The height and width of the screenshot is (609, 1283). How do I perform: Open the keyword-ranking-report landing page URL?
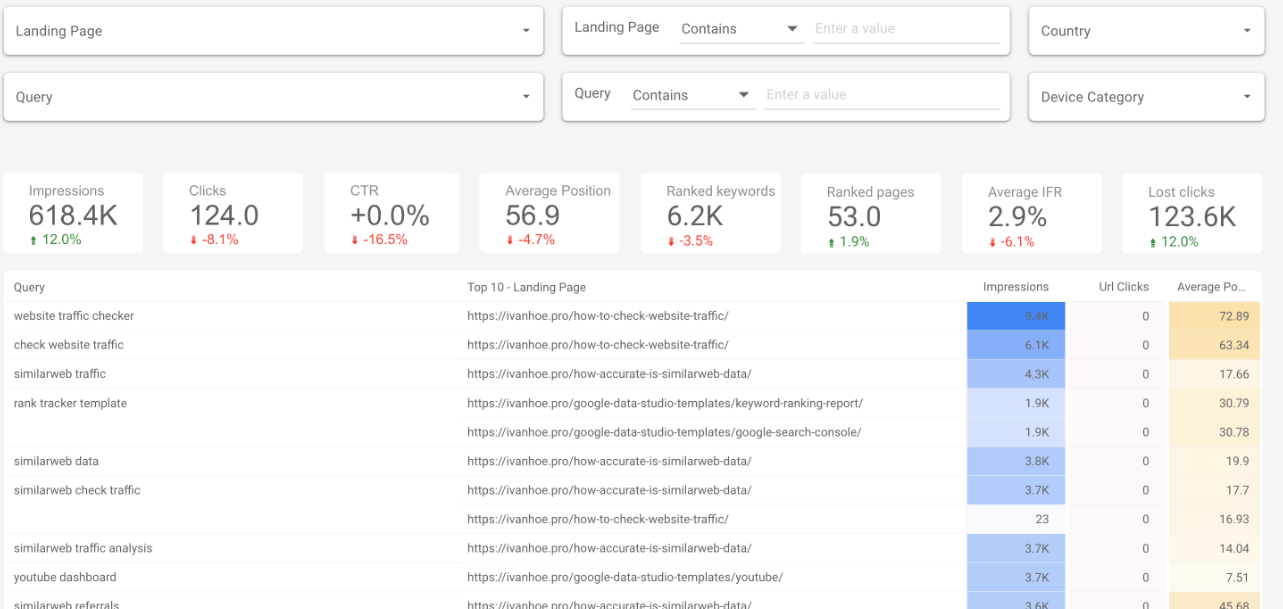coord(664,403)
